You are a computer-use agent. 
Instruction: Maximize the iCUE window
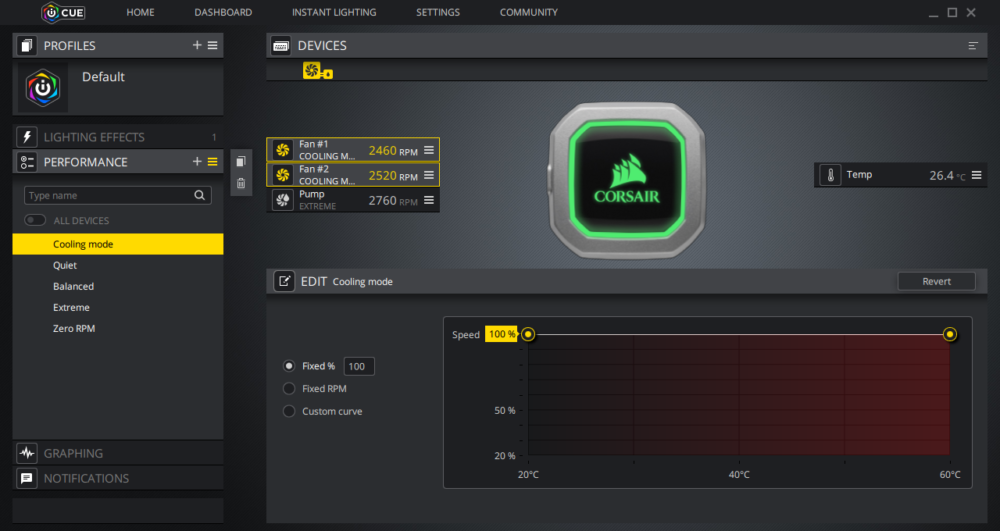pyautogui.click(x=952, y=12)
